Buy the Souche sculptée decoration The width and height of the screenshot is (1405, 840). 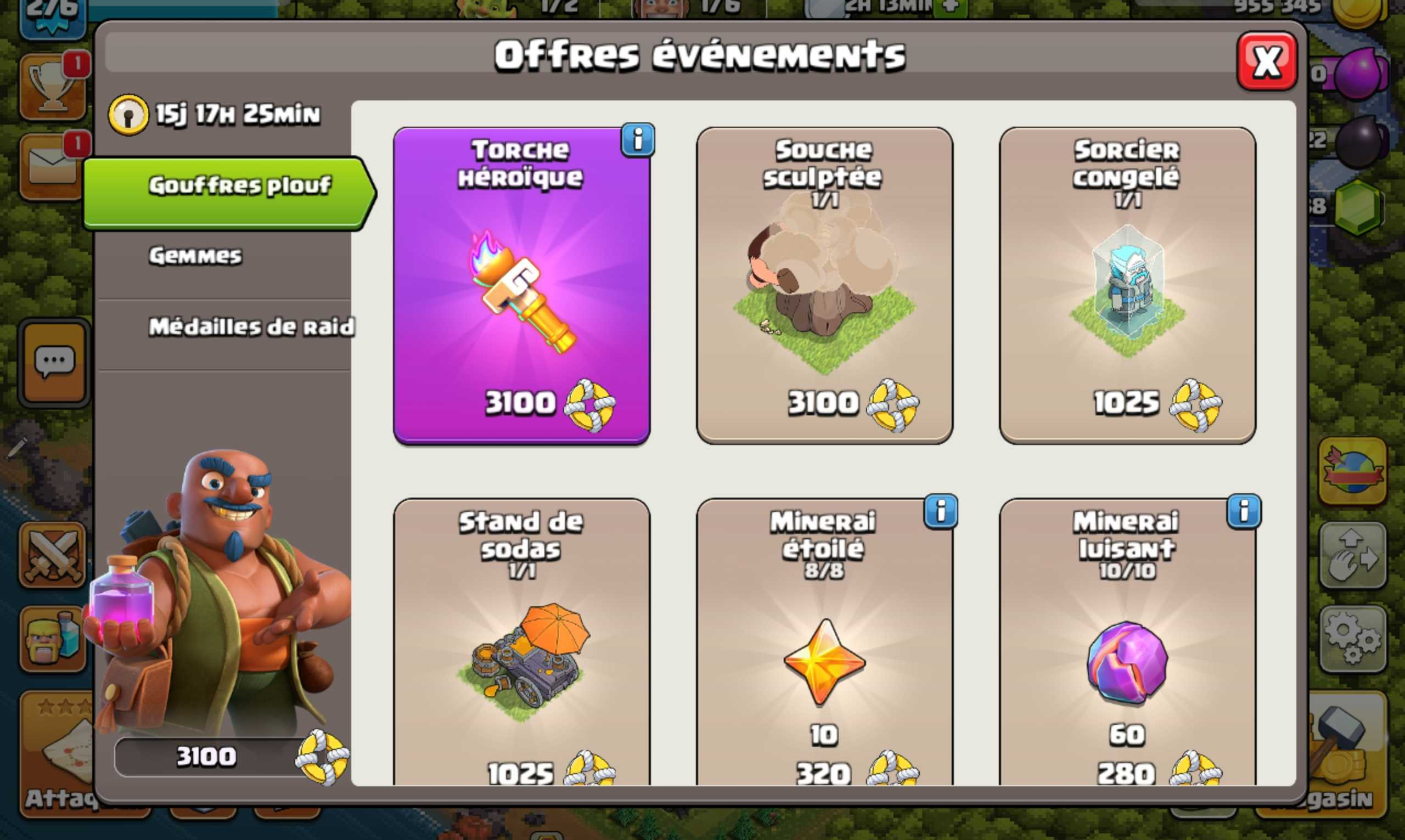[x=824, y=285]
